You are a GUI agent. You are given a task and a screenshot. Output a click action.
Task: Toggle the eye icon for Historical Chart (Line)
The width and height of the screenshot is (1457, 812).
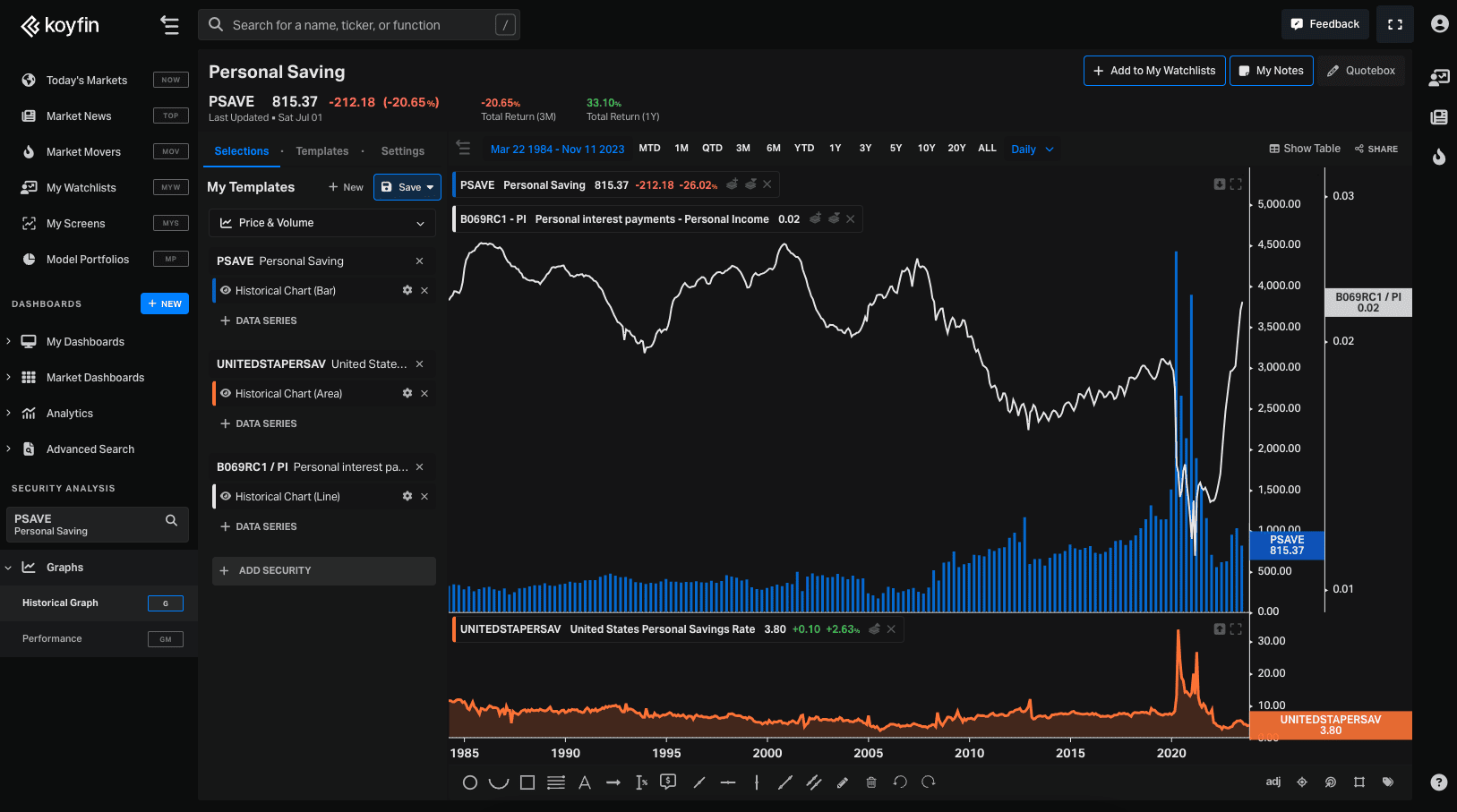(x=226, y=497)
